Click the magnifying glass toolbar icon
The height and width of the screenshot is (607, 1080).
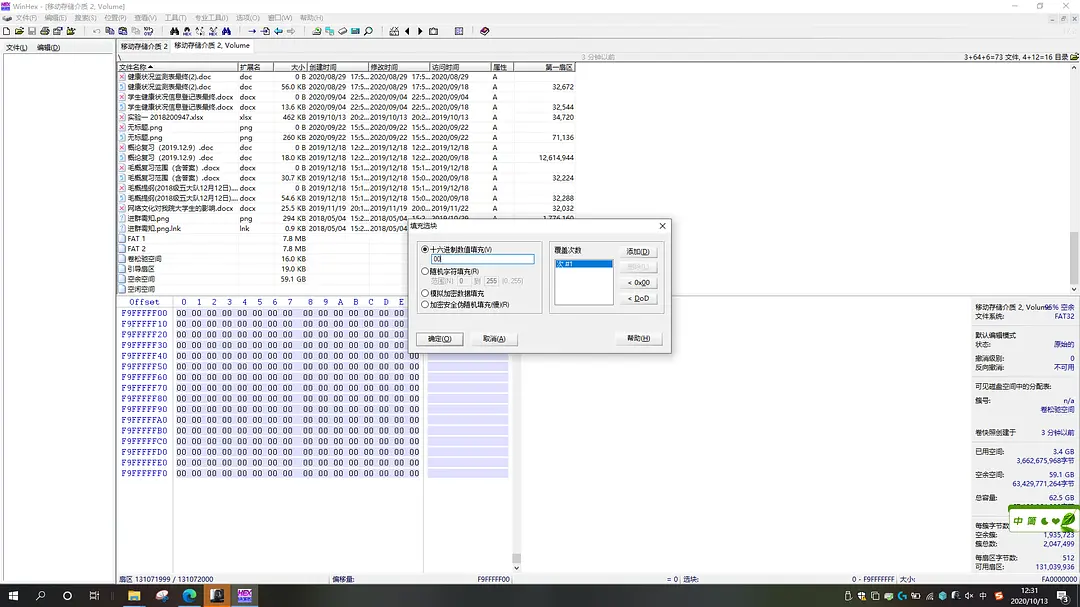point(368,31)
